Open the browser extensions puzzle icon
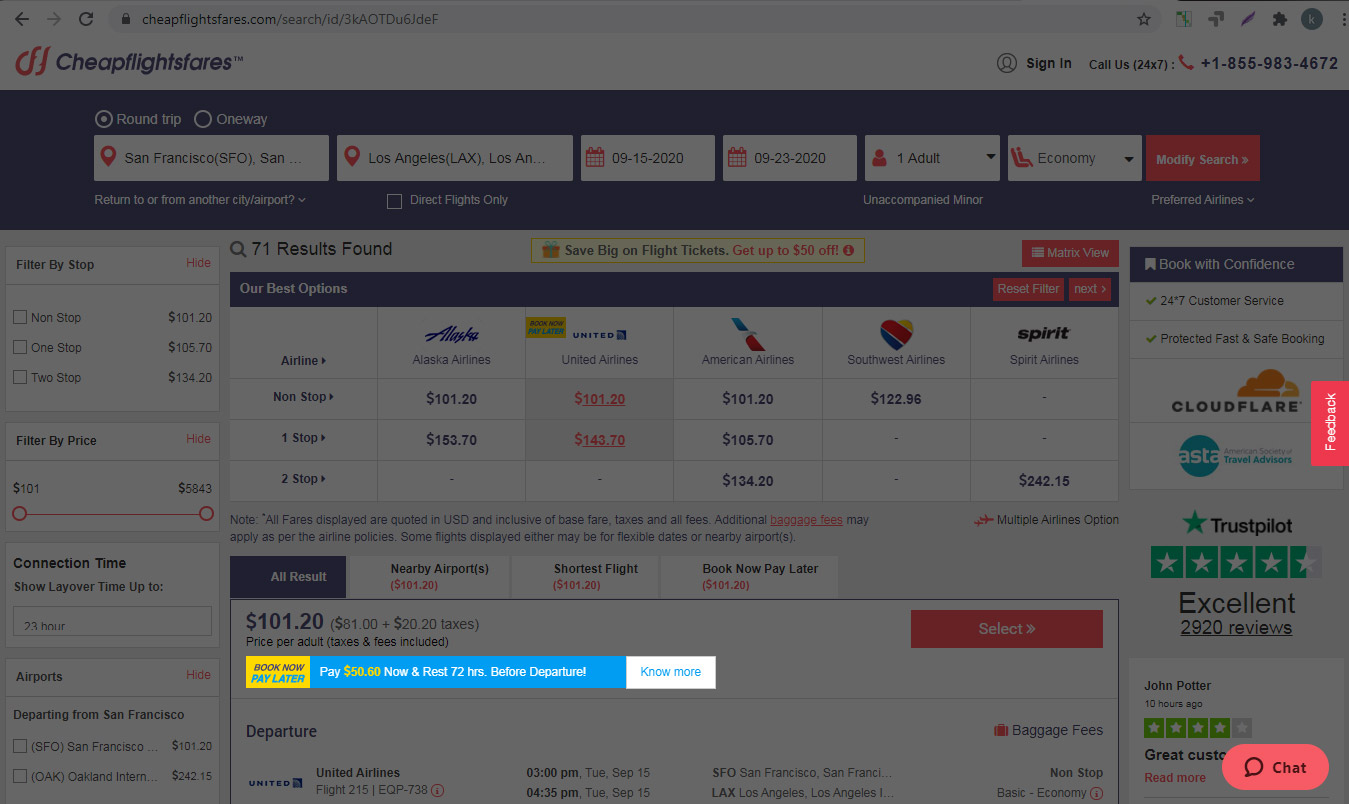 coord(1279,19)
